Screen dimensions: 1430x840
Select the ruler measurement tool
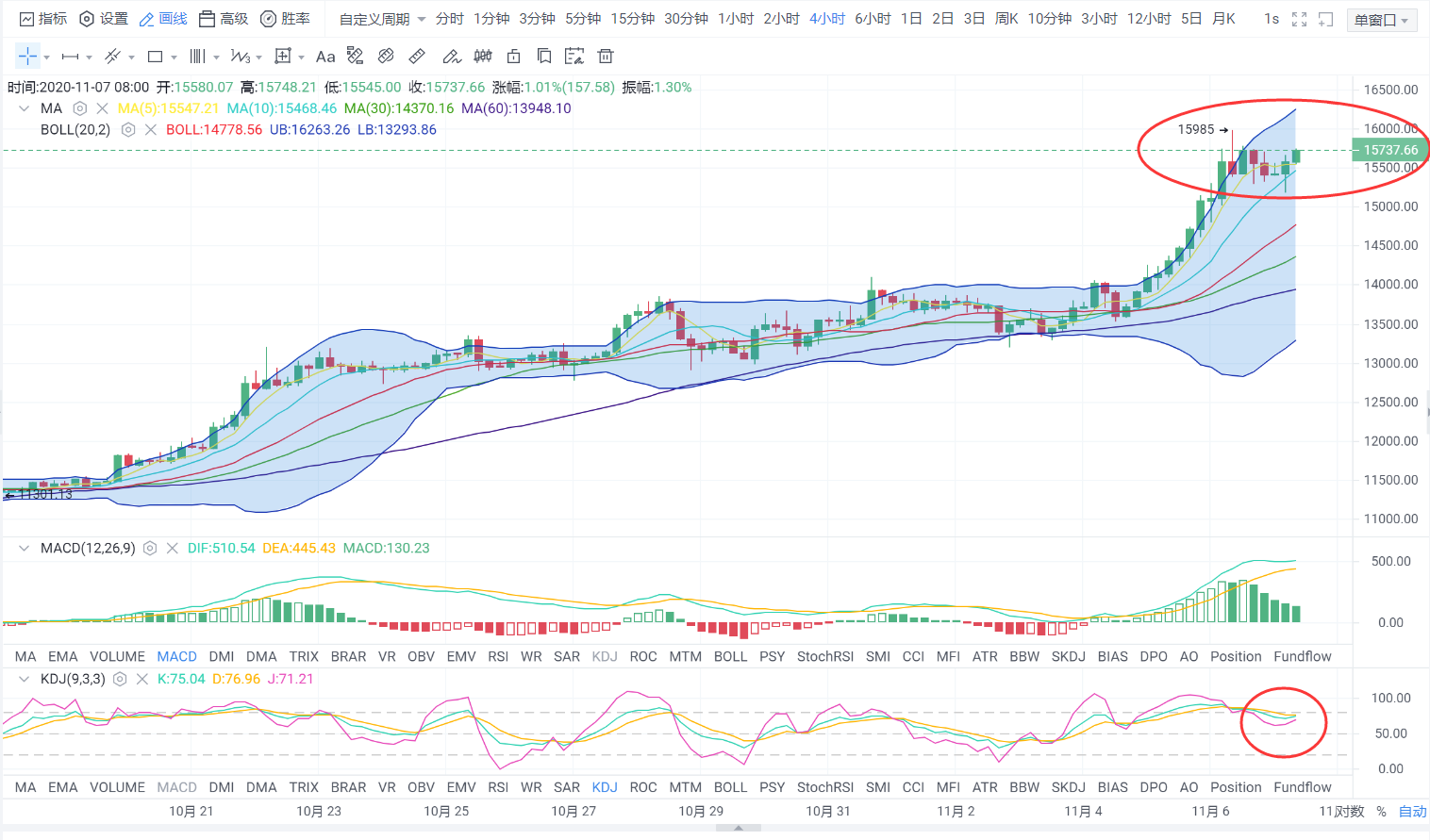click(416, 57)
